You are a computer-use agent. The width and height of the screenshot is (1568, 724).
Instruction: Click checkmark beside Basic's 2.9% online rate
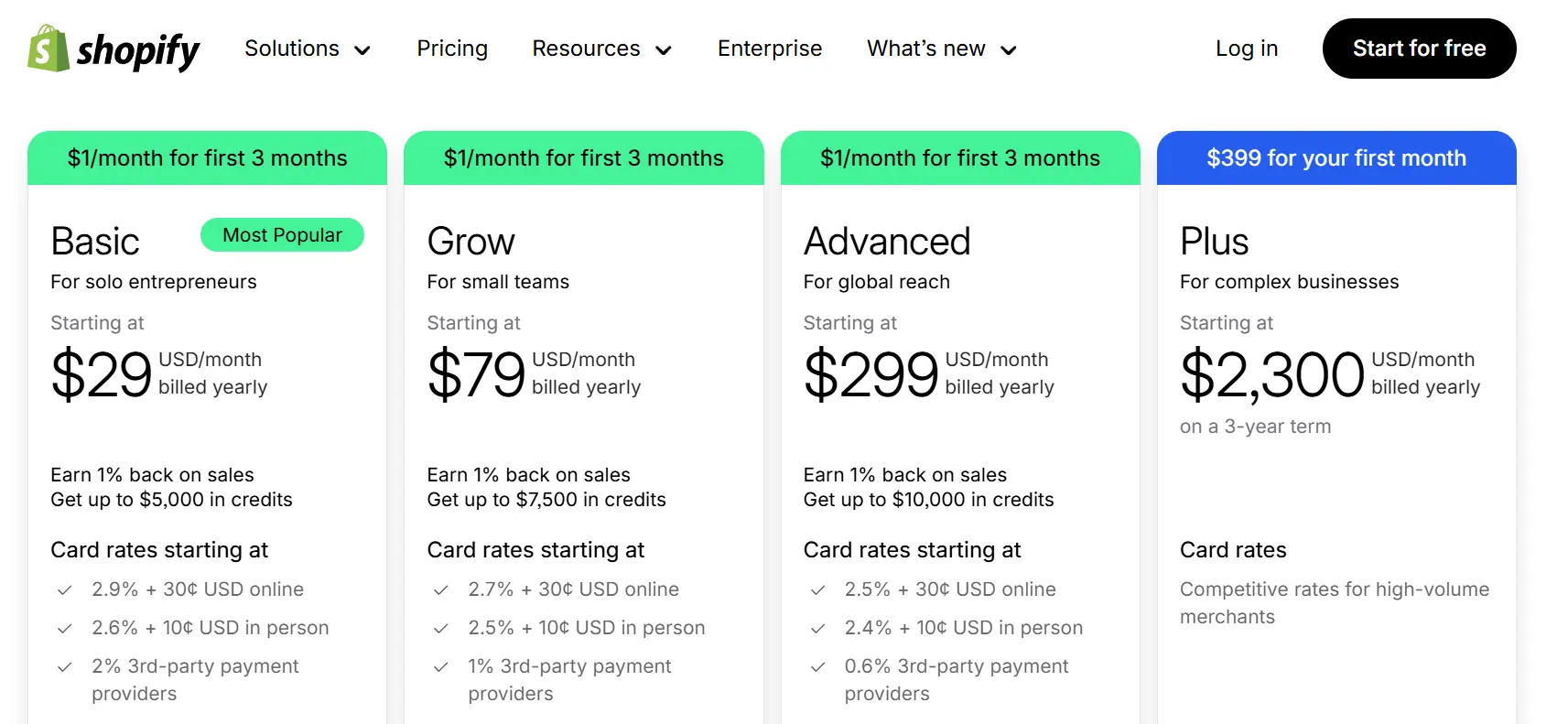click(65, 589)
